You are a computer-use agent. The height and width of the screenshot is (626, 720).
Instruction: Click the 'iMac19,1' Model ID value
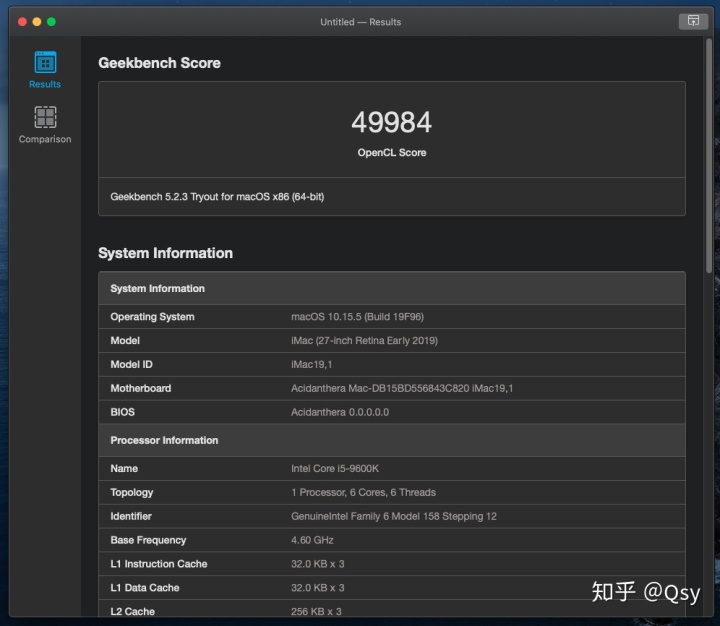pyautogui.click(x=311, y=365)
